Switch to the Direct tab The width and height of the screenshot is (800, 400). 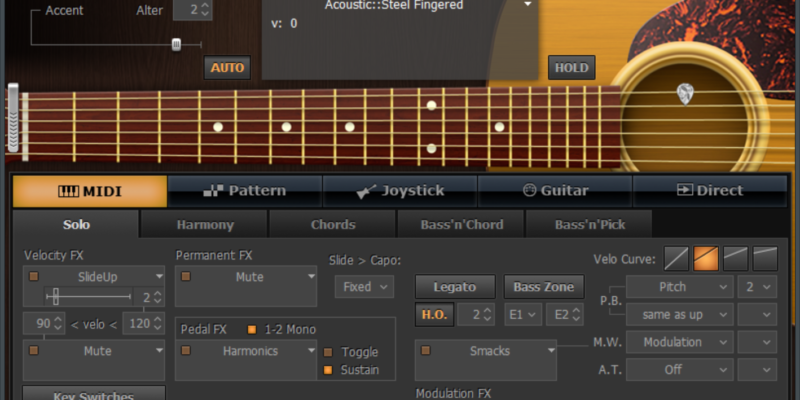(x=710, y=191)
